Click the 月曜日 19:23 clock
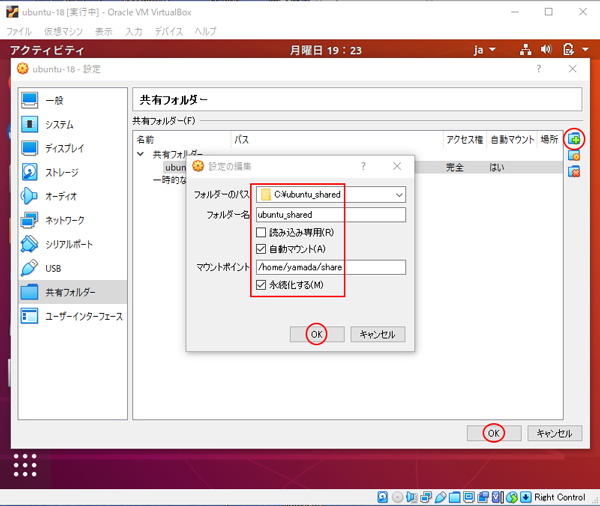The height and width of the screenshot is (506, 600). tap(326, 50)
